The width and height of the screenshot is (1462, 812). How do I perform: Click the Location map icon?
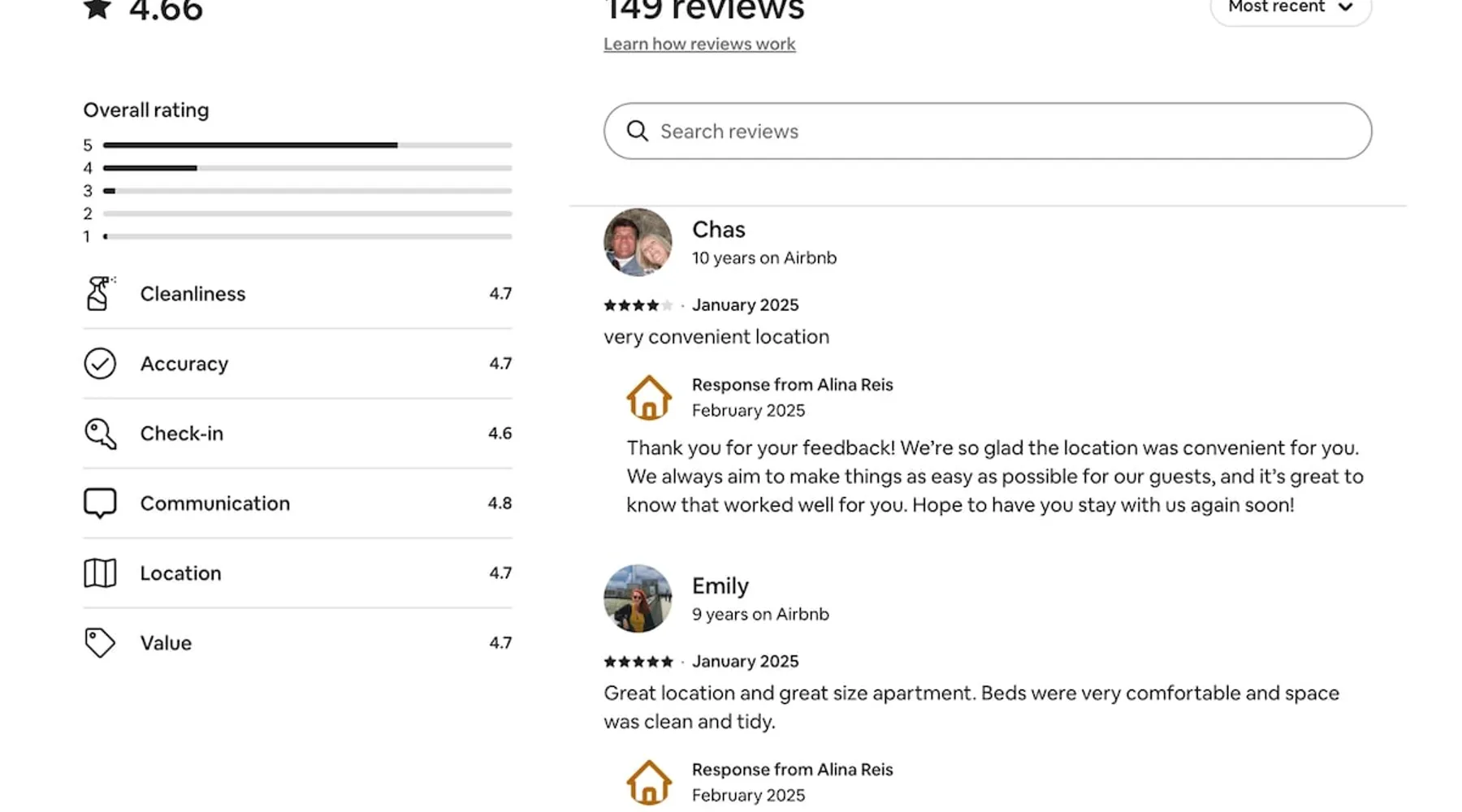pos(100,573)
